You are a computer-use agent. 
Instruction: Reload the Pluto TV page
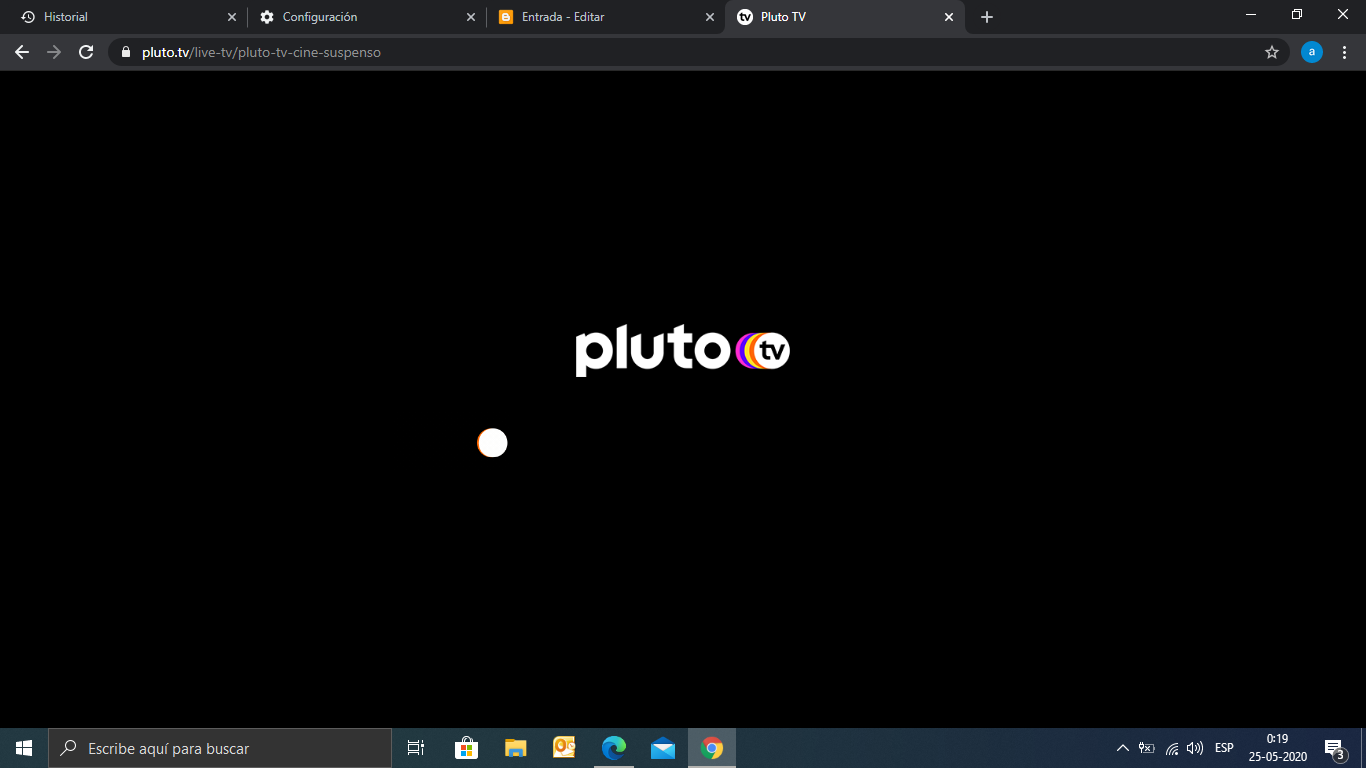pos(86,52)
